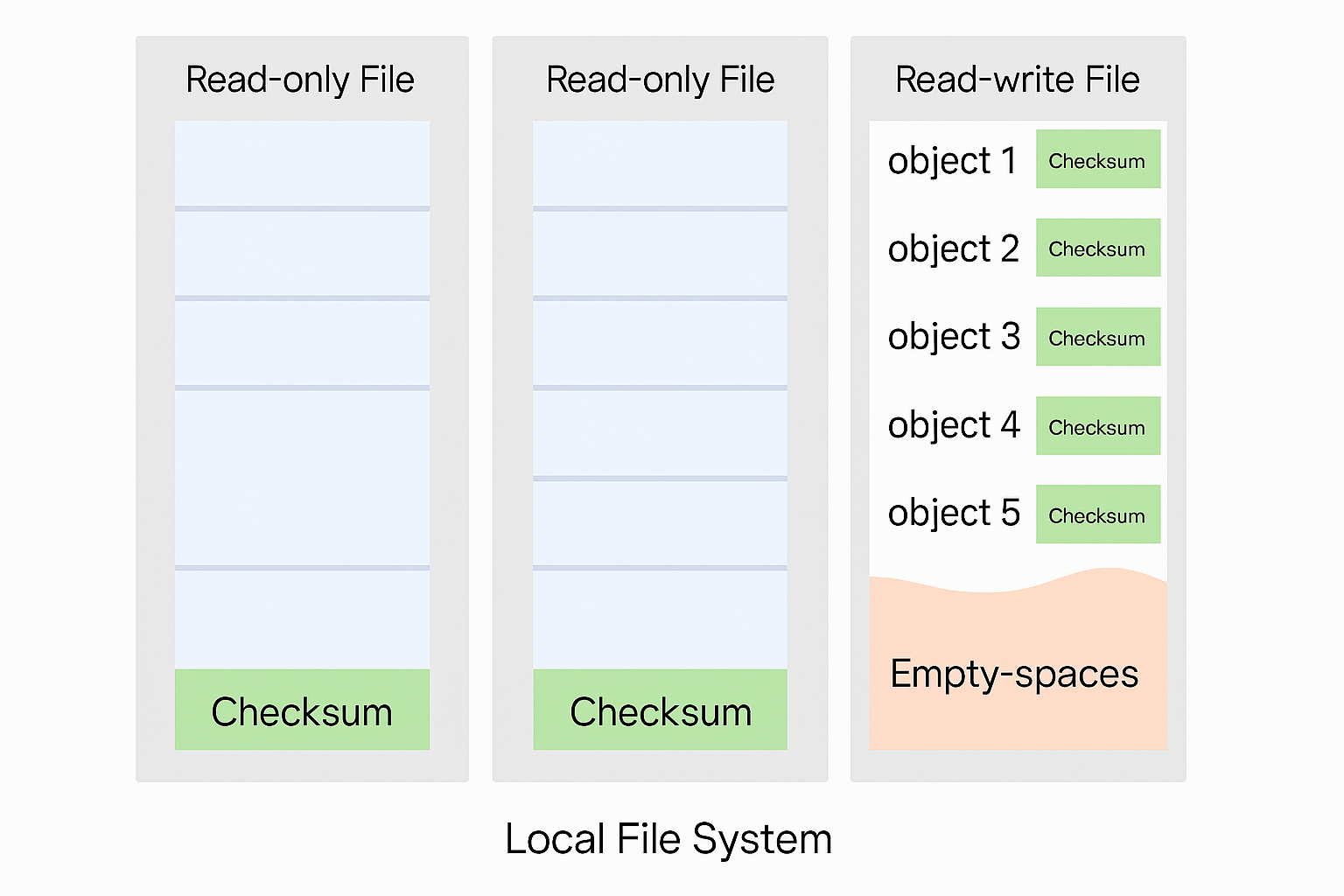The height and width of the screenshot is (896, 1344).
Task: Click the Checksum box beside object 1
Action: pyautogui.click(x=1097, y=159)
